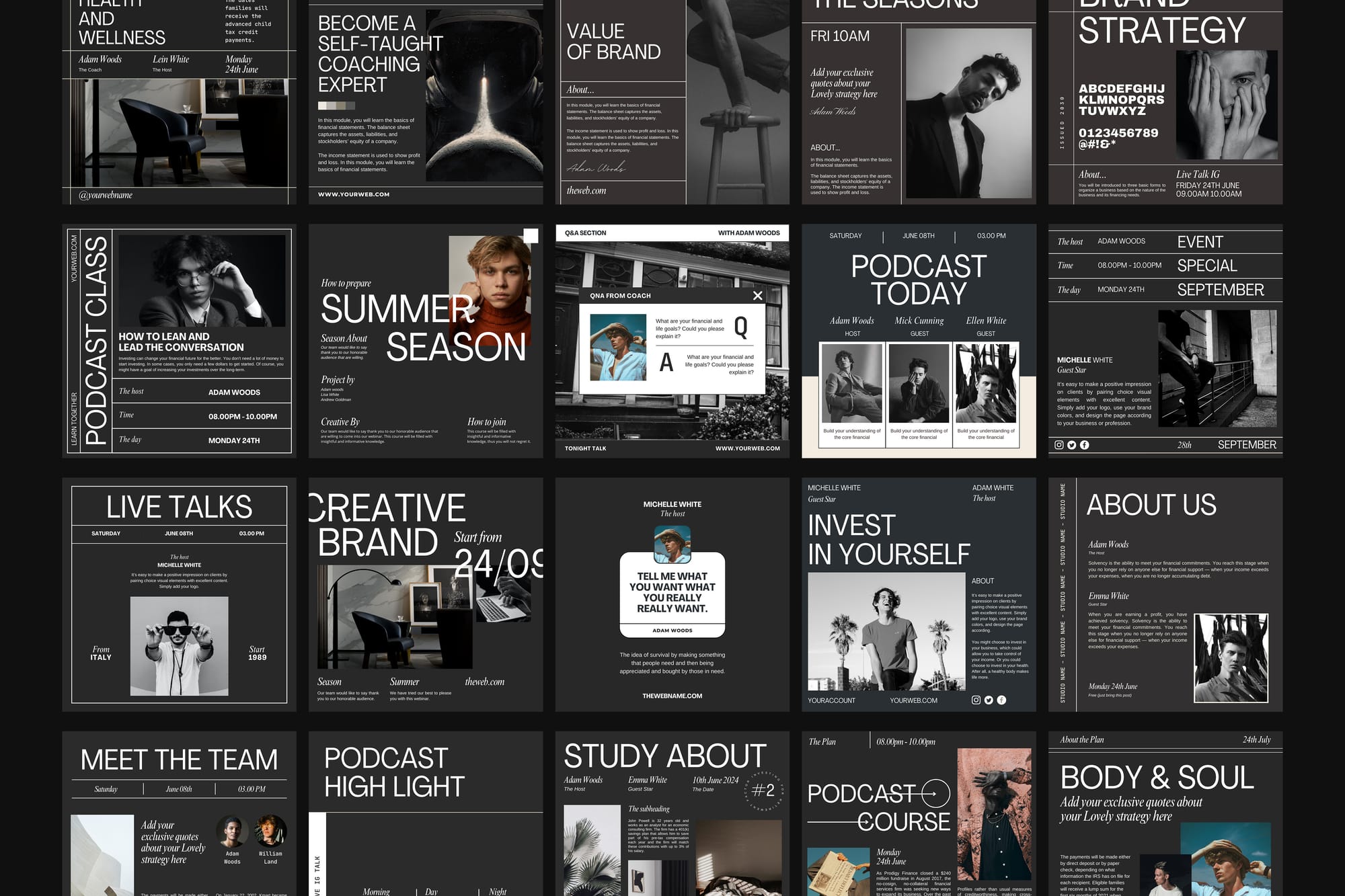1345x896 pixels.
Task: Select the Live Talks template thumbnail
Action: (x=179, y=594)
